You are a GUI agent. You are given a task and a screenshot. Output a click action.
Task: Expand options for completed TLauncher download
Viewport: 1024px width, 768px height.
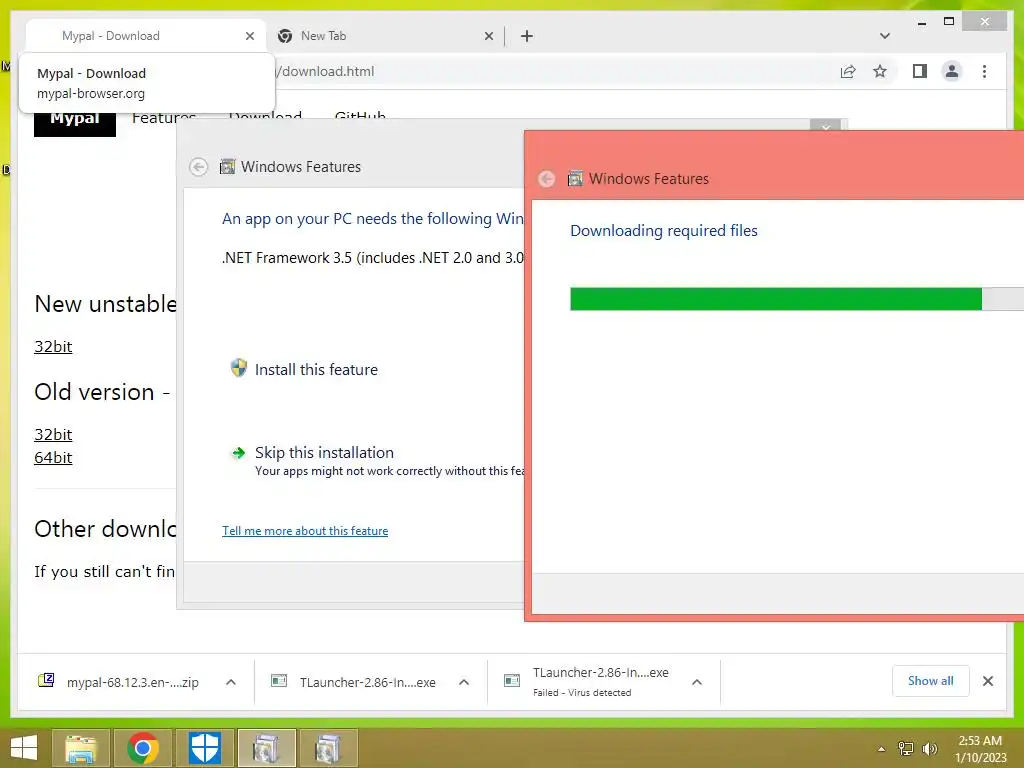click(464, 682)
